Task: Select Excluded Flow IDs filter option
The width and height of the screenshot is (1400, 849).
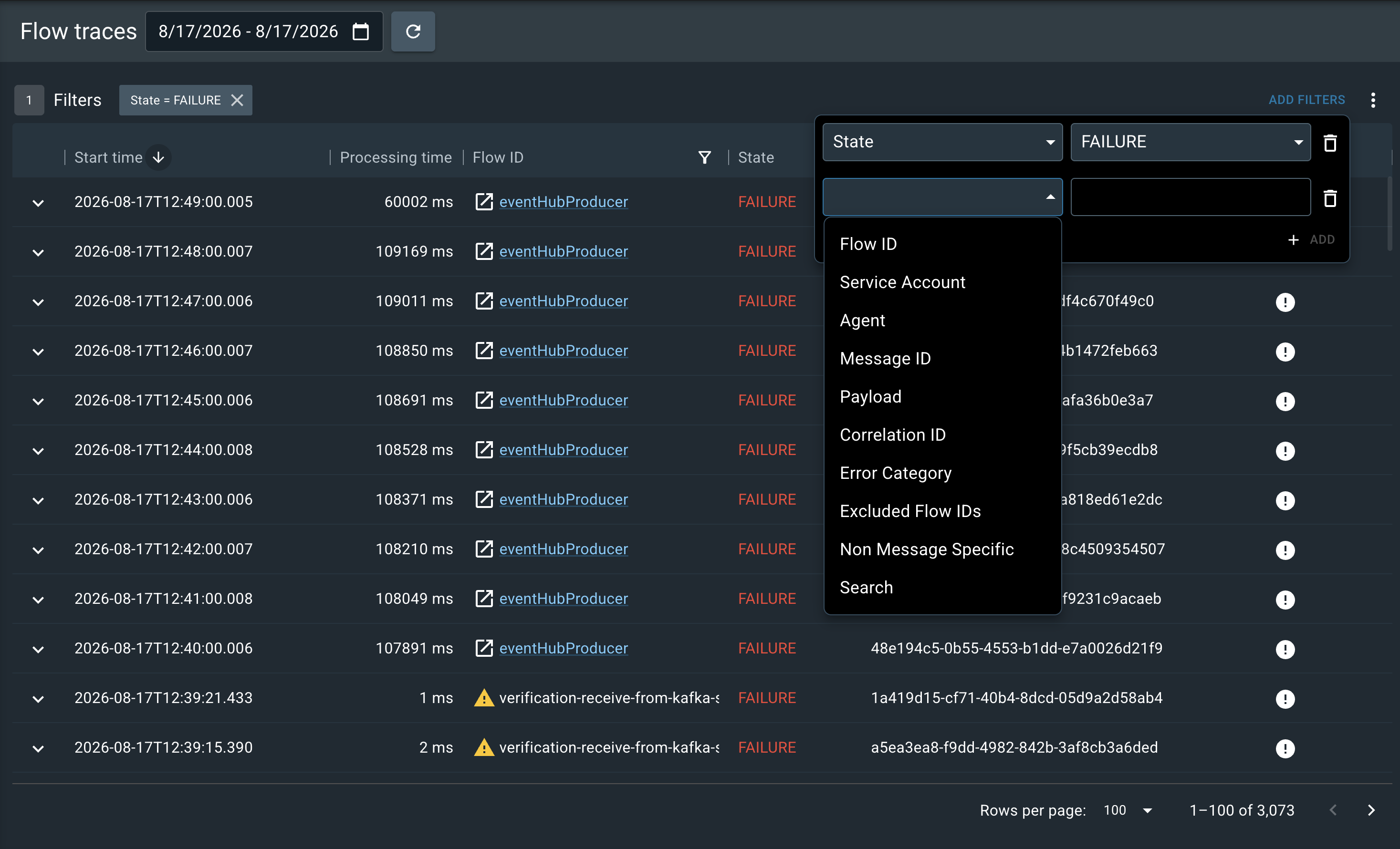Action: pos(942,511)
